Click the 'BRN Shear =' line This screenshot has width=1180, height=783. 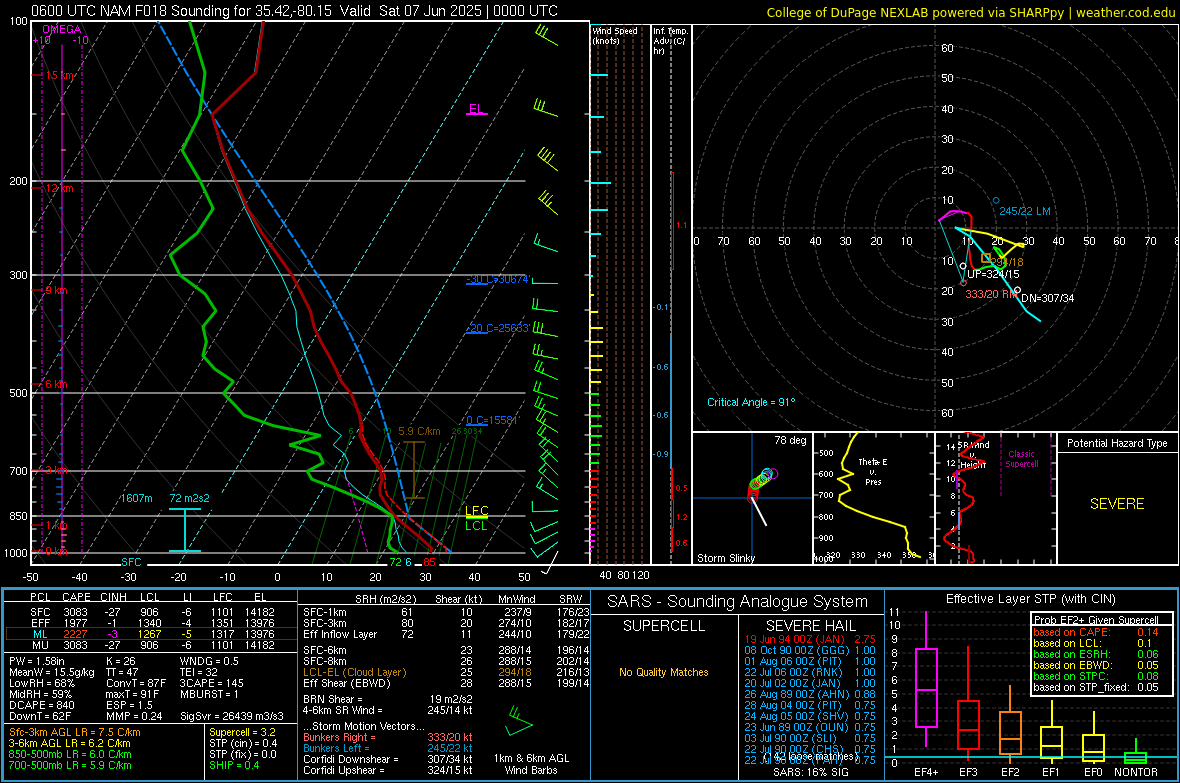coord(388,699)
